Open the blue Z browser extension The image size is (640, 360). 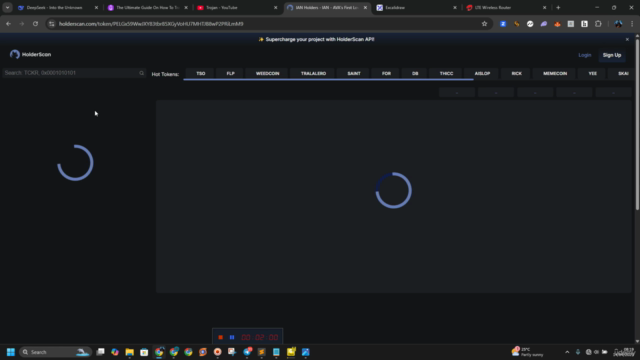pyautogui.click(x=503, y=24)
